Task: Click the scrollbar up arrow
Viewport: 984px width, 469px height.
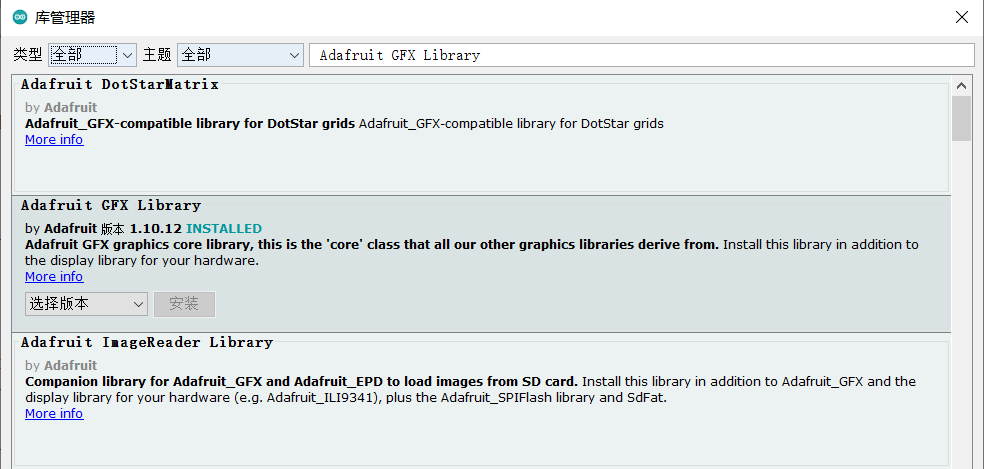Action: pos(961,86)
